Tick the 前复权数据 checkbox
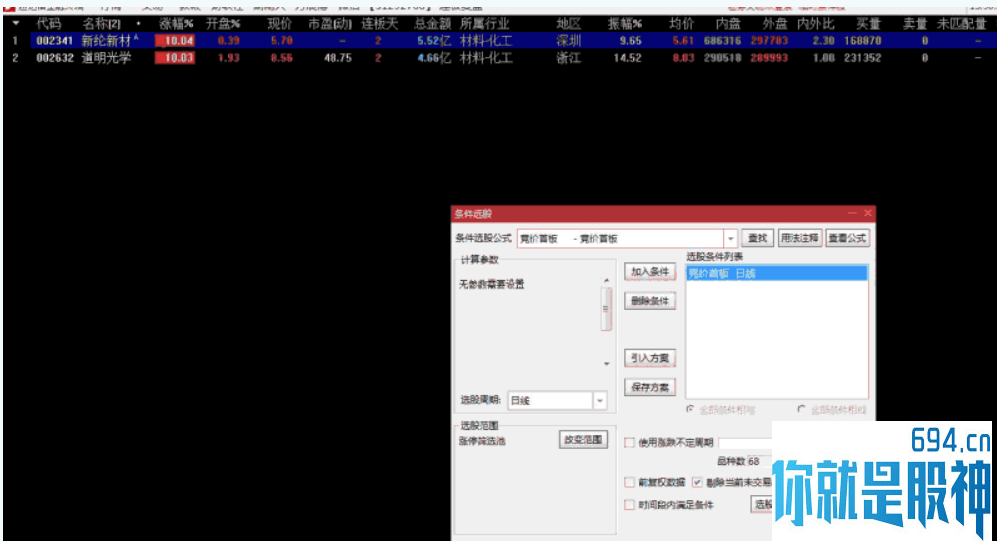The image size is (997, 541). [x=629, y=483]
